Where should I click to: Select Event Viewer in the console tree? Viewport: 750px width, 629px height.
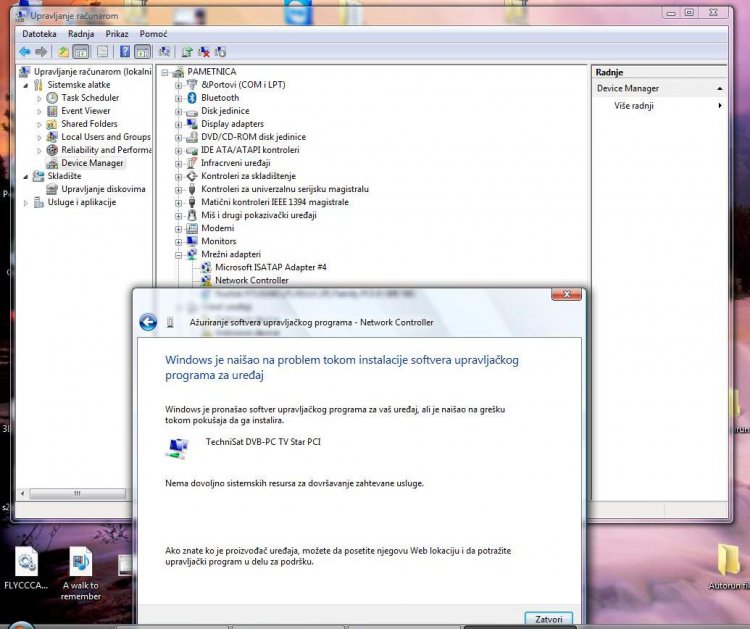pos(86,110)
